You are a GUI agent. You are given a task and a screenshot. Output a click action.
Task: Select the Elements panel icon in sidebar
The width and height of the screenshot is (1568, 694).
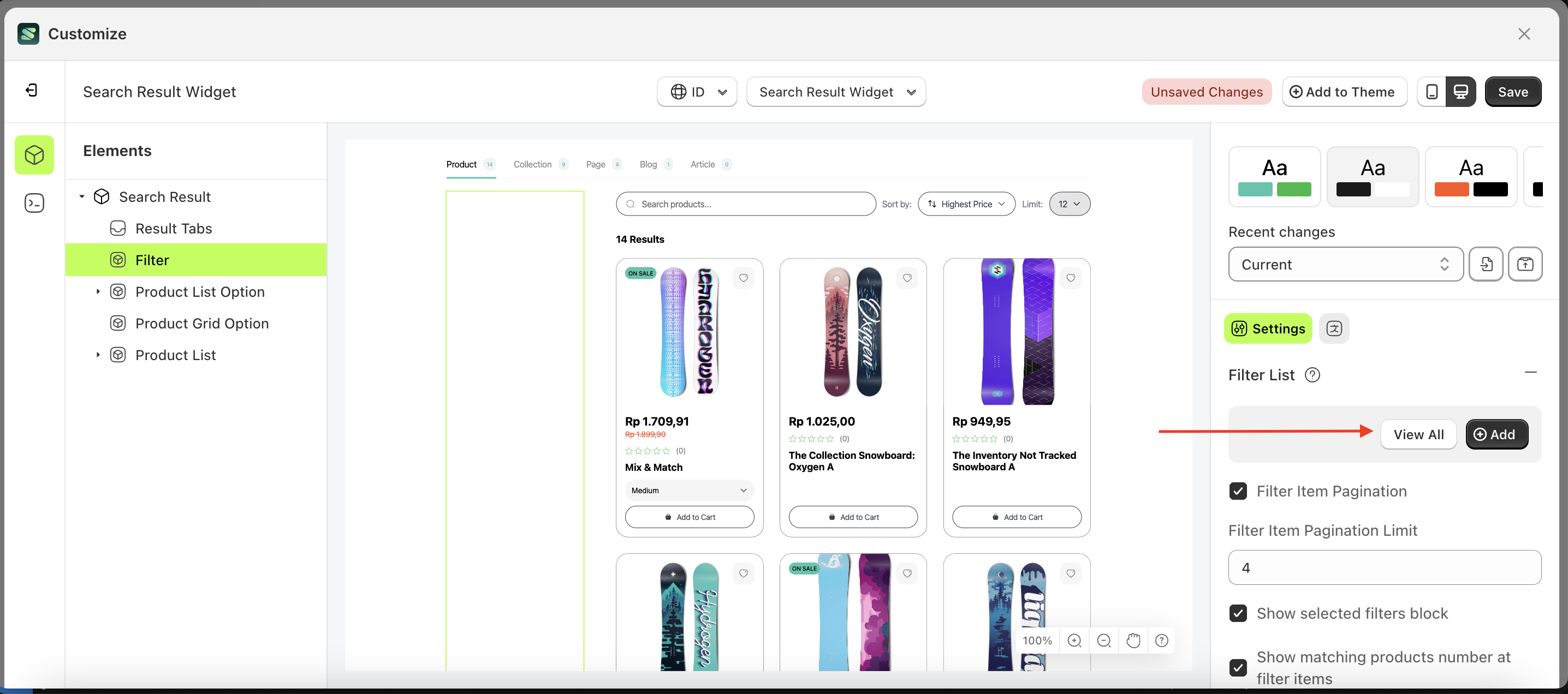point(34,154)
